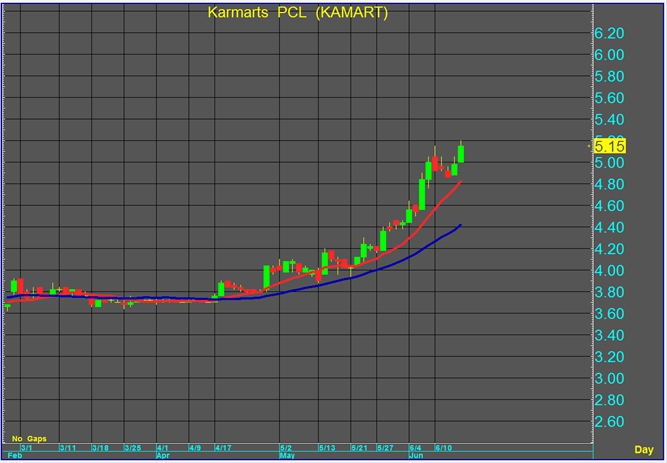667x463 pixels.
Task: Click the 3.80 price axis label
Action: [609, 292]
